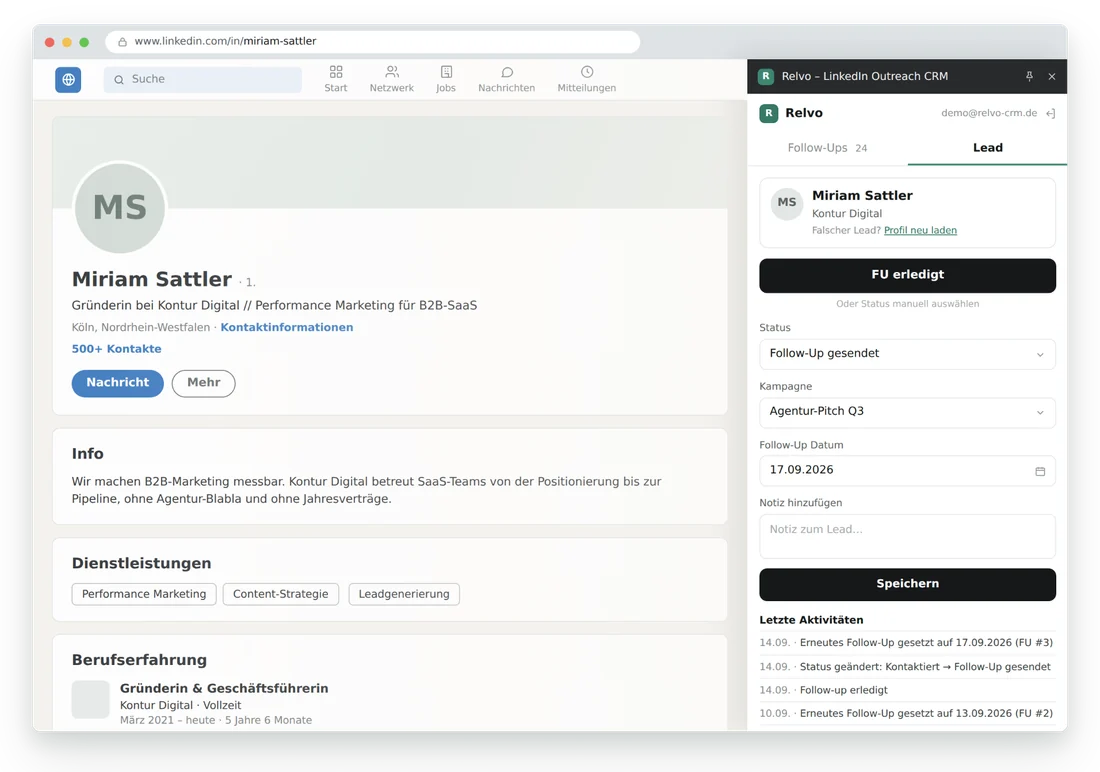Click the Kontur Digital company logo placeholder
This screenshot has width=1100, height=772.
point(90,699)
